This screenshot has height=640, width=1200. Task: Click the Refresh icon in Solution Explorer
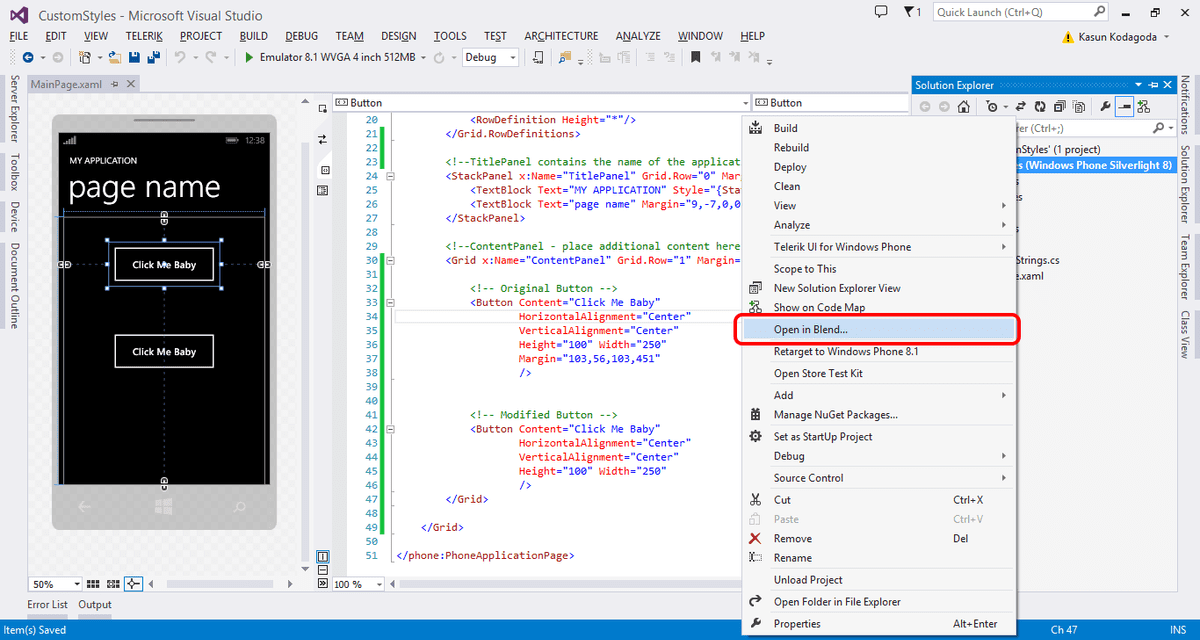tap(1040, 106)
